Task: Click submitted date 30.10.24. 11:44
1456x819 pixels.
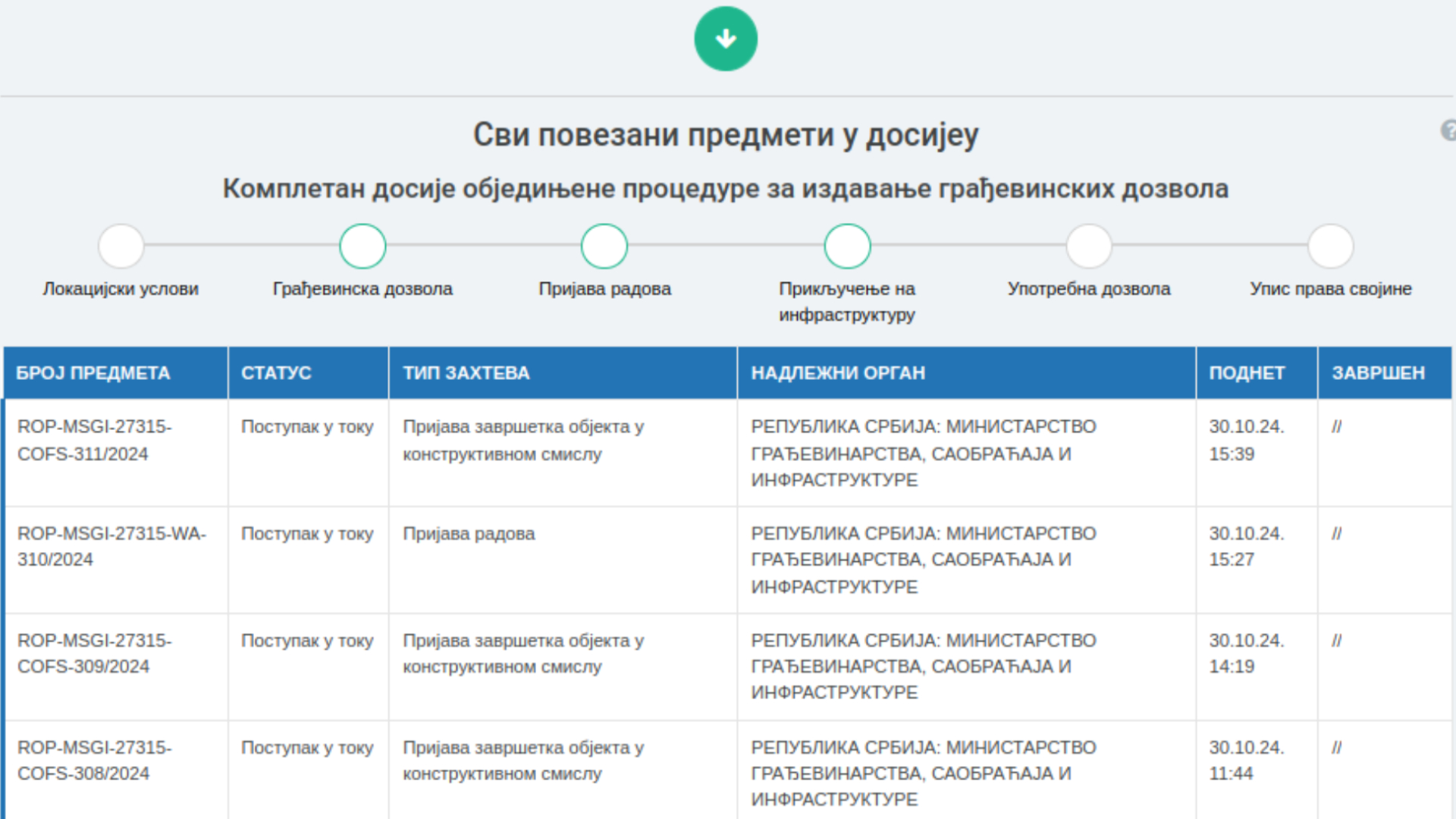Action: [x=1247, y=761]
